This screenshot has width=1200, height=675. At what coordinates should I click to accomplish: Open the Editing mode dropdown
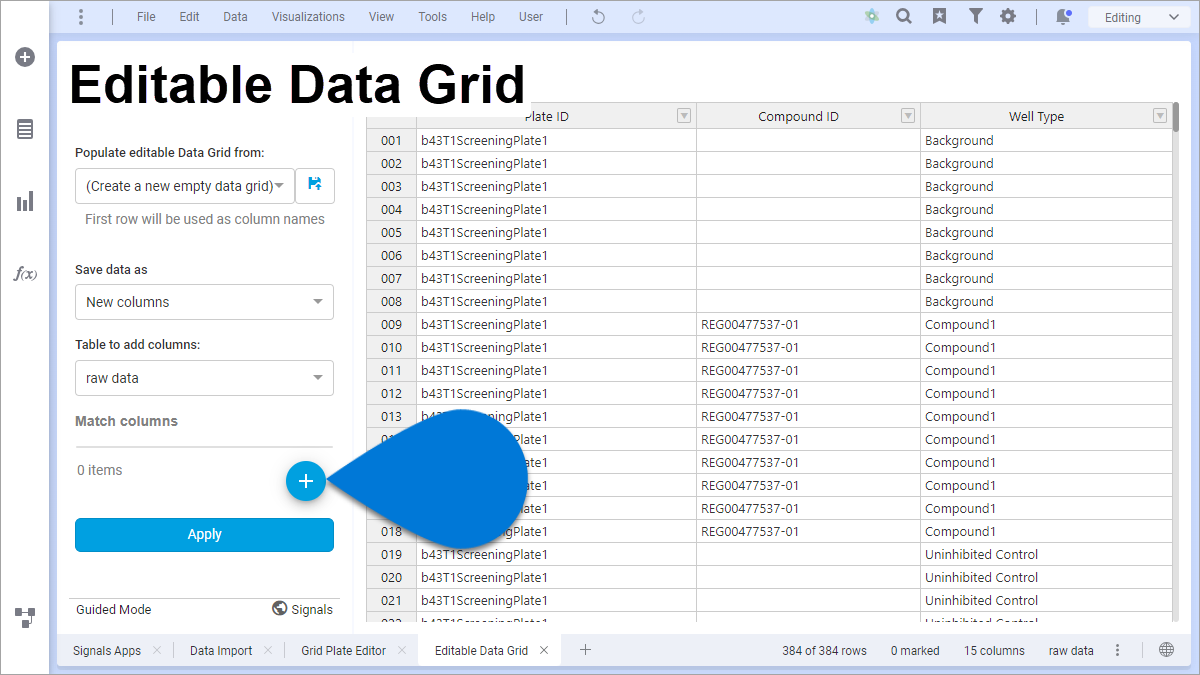click(1141, 17)
